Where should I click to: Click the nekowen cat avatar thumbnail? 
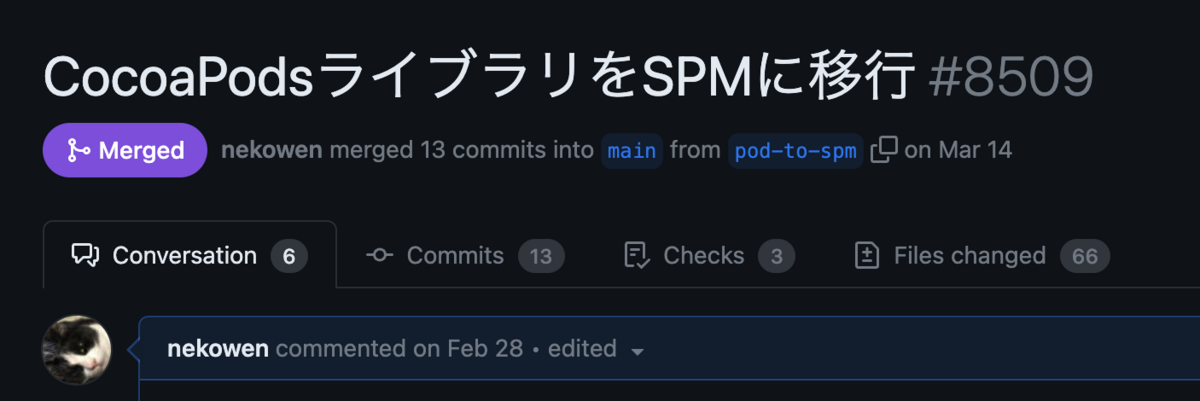tap(76, 351)
